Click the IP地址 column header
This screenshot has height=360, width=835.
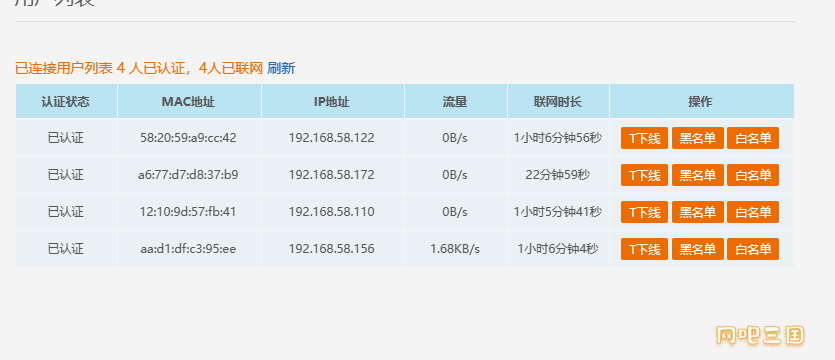pos(333,101)
